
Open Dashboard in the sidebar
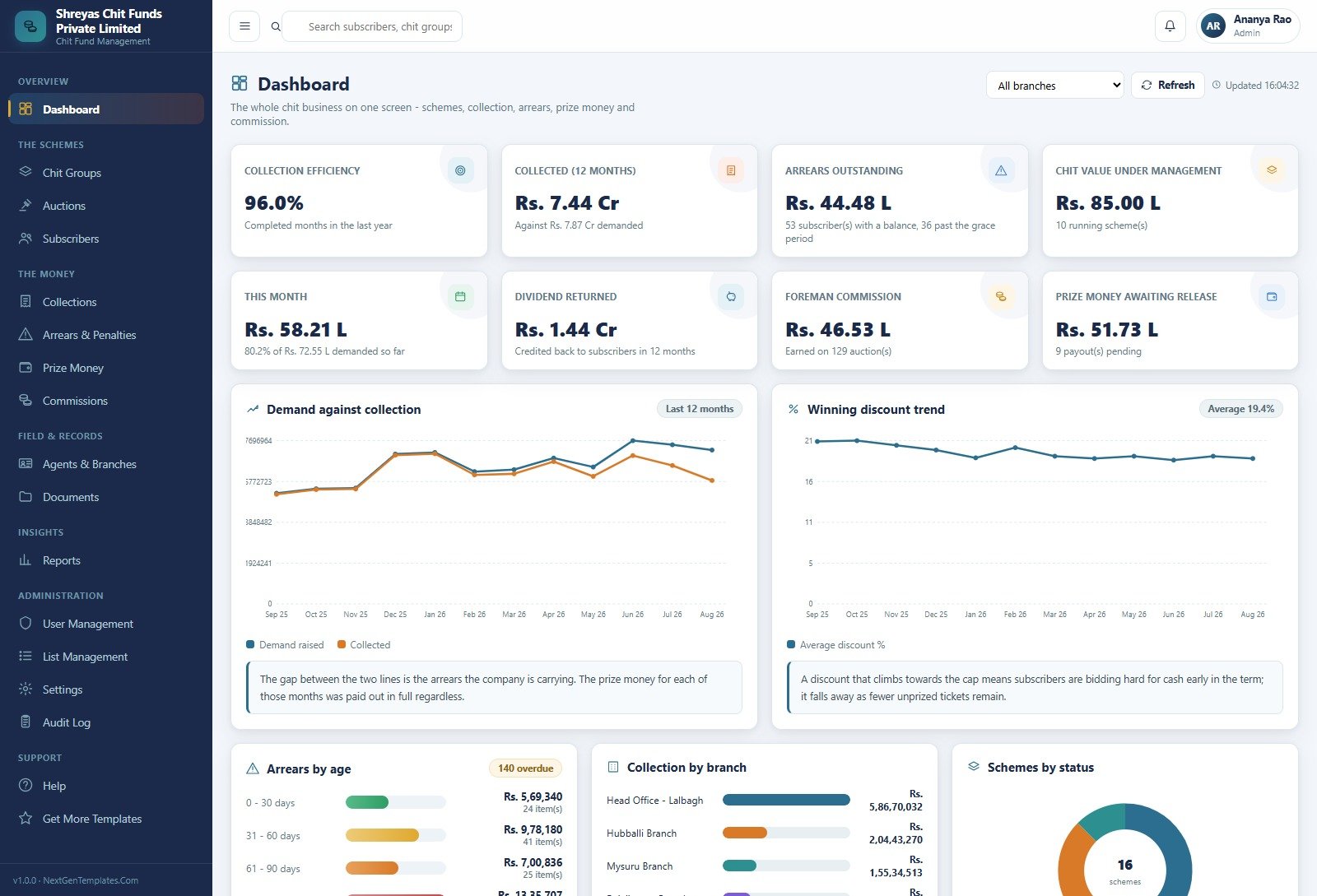[106, 109]
